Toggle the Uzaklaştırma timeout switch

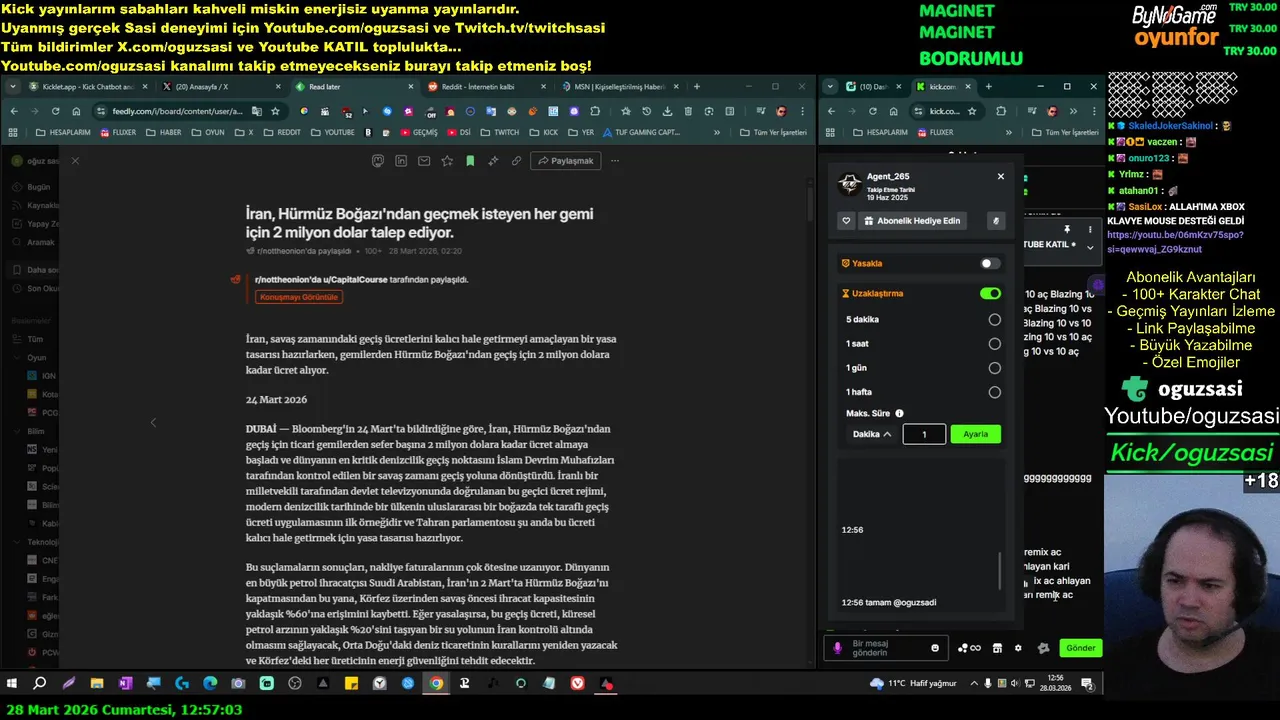(990, 293)
